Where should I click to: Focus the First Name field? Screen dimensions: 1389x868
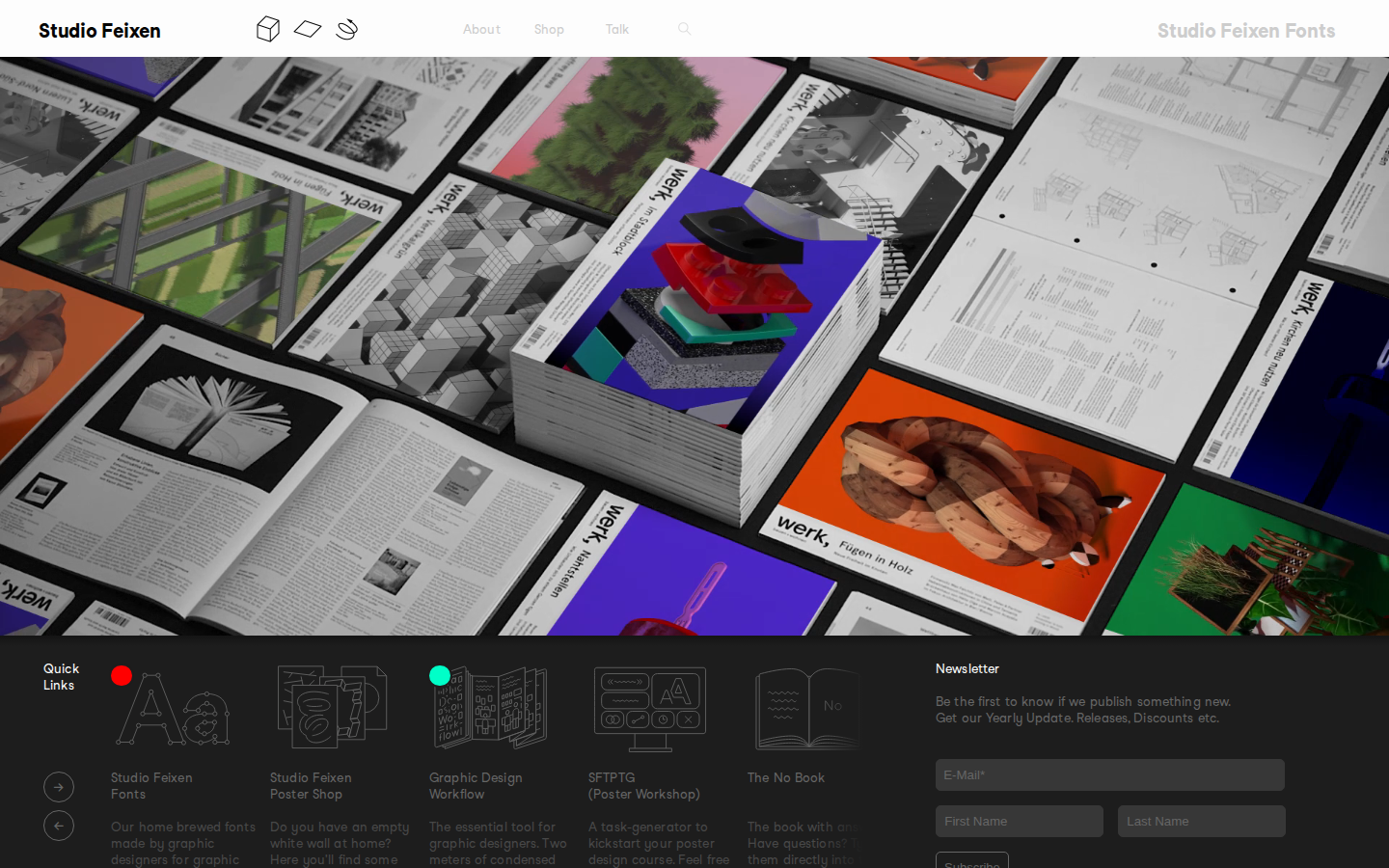tap(1019, 821)
